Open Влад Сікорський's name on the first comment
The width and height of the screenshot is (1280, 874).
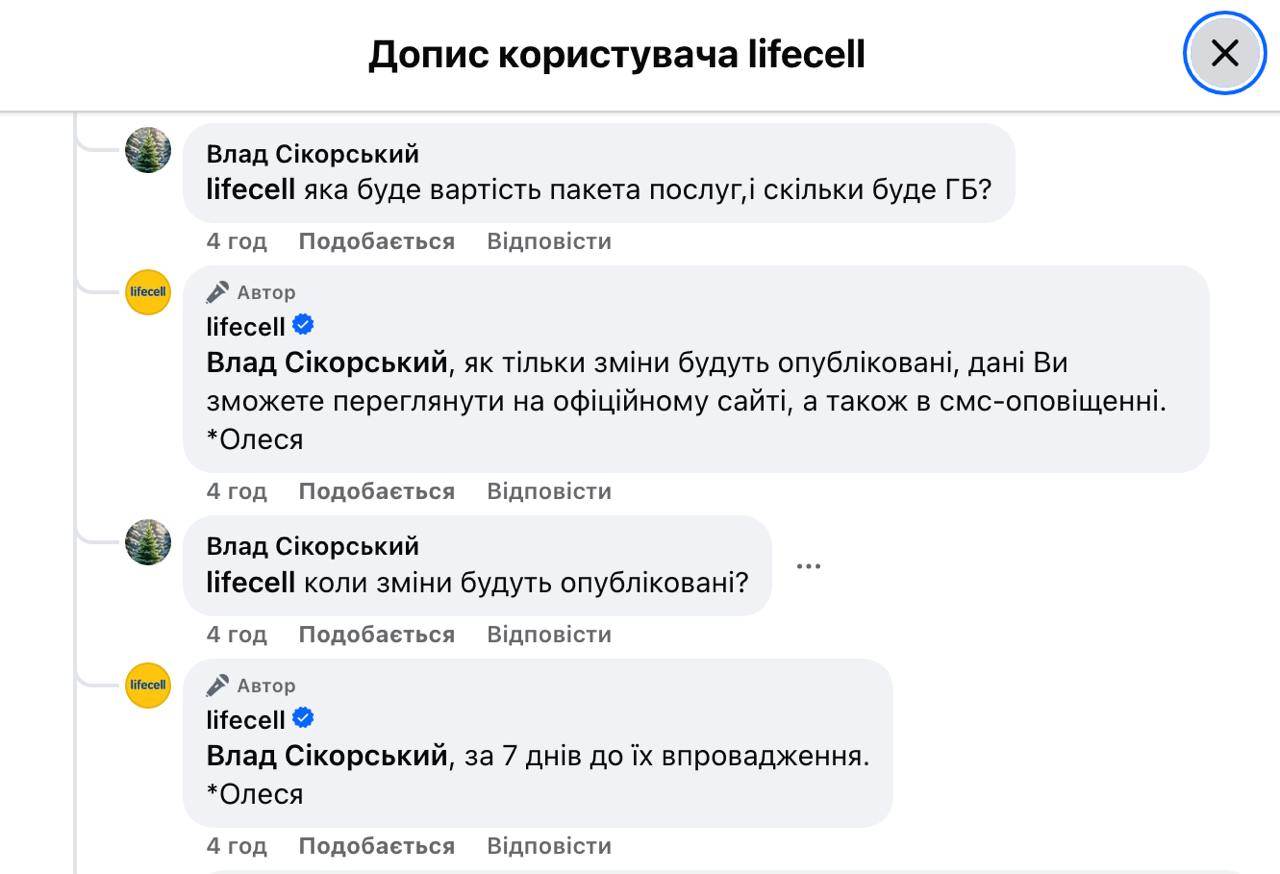[312, 154]
